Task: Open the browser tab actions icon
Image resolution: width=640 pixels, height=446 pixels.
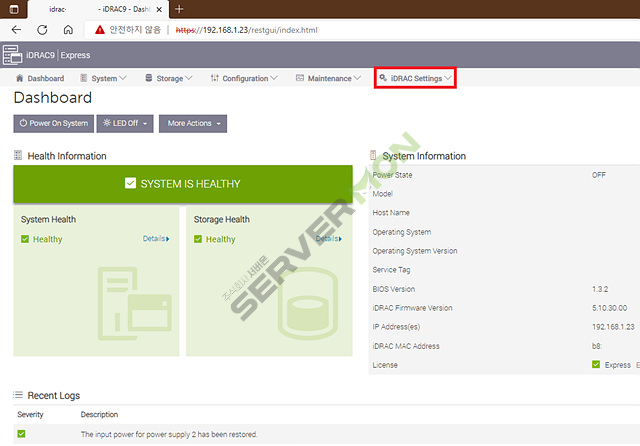Action: (13, 9)
